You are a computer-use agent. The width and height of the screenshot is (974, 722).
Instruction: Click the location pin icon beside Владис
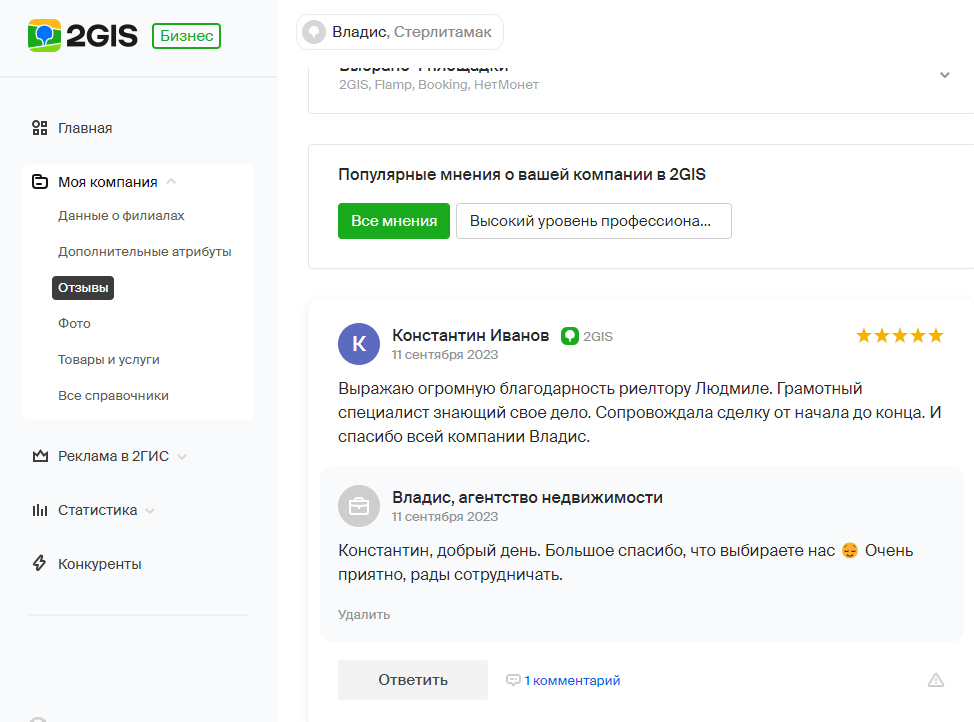click(x=314, y=32)
